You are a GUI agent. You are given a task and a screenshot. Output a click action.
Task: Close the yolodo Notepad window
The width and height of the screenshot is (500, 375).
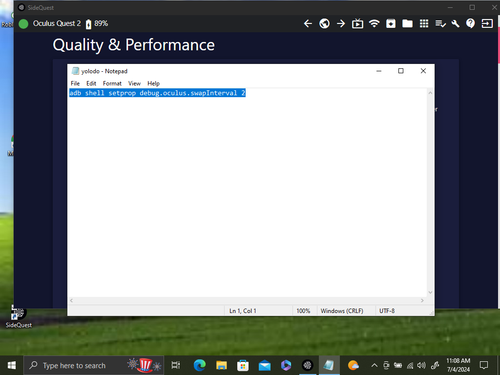pos(423,71)
